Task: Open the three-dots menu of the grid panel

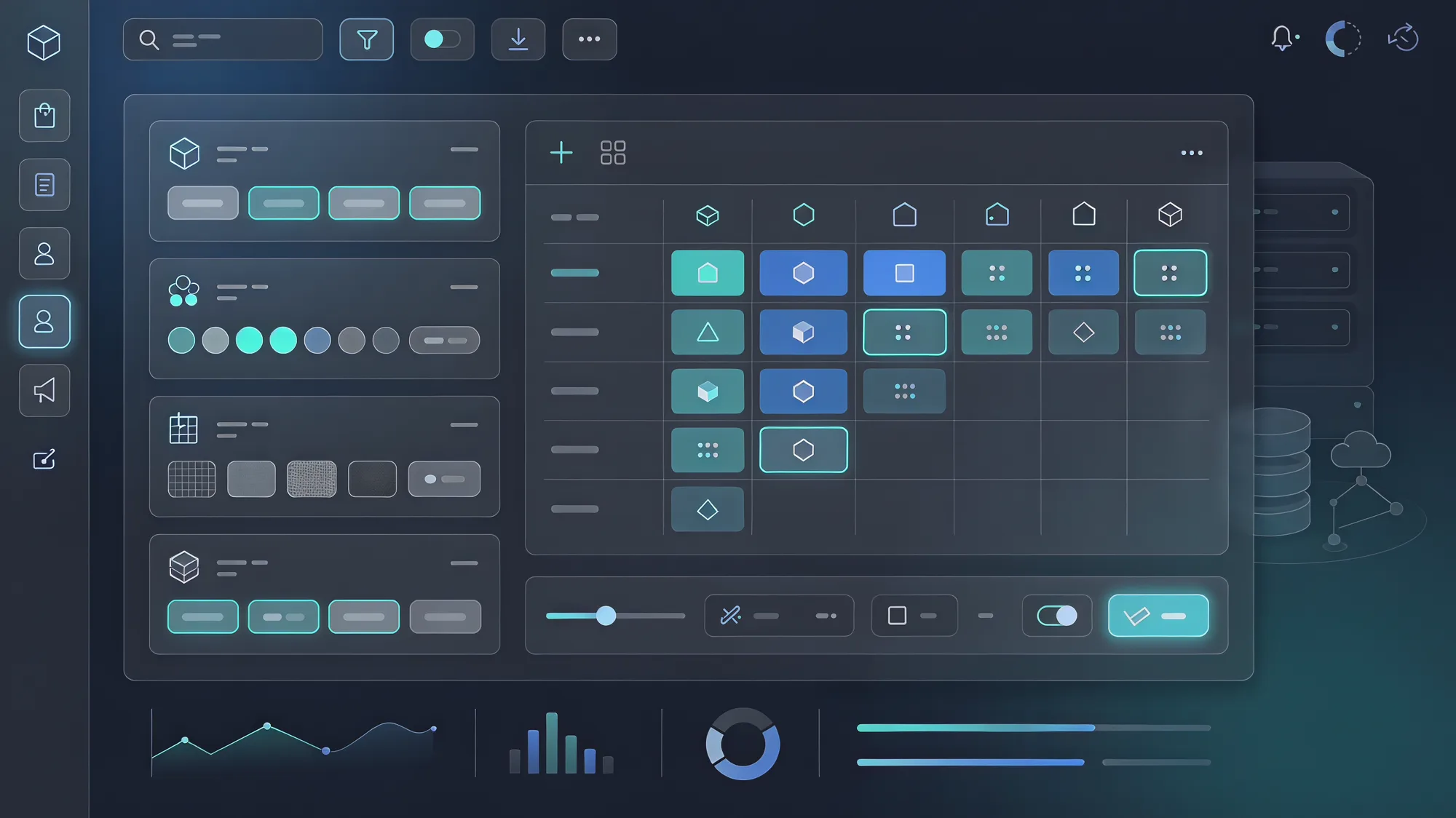Action: 1192,153
